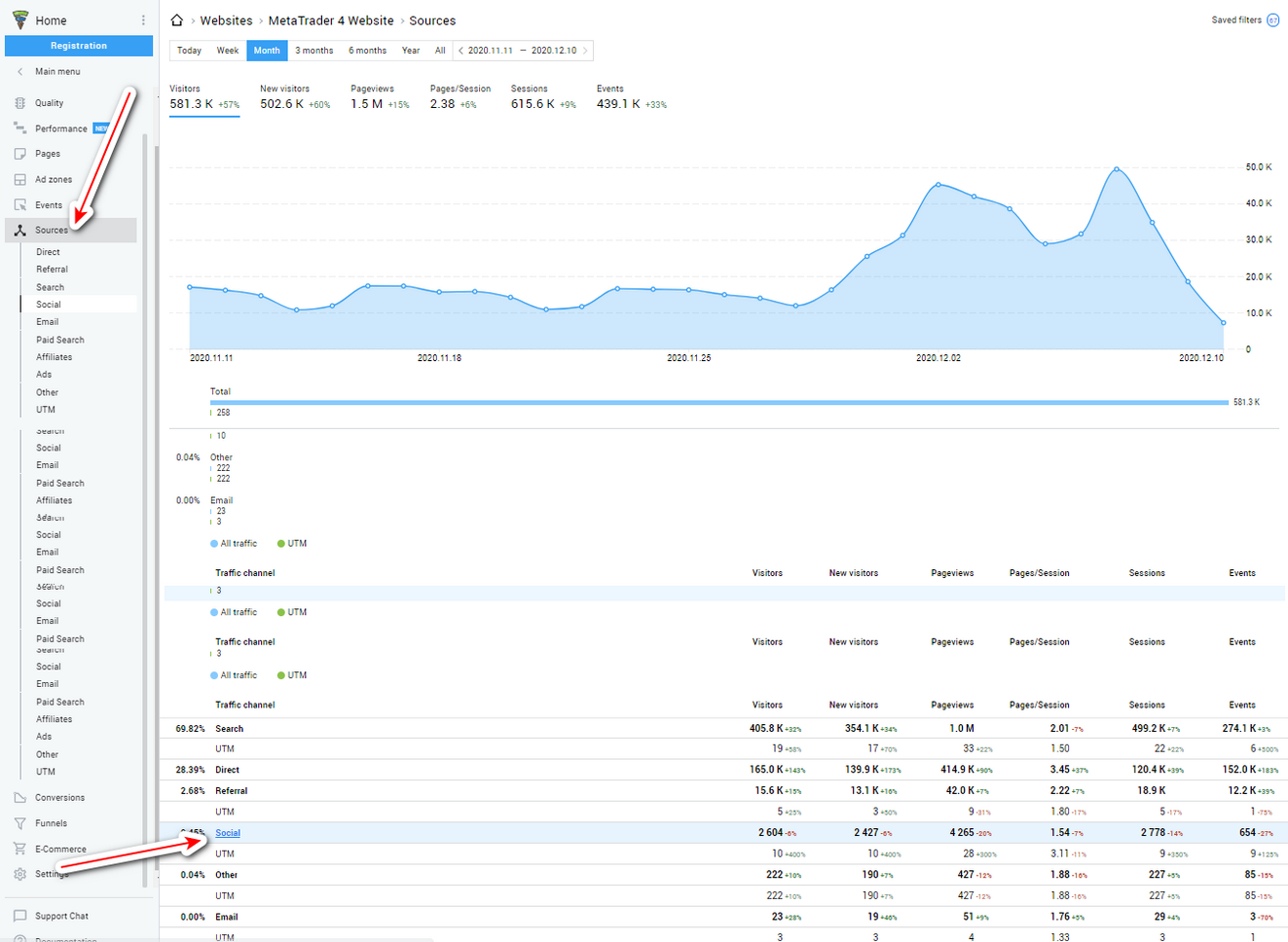Viewport: 1288px width, 942px height.
Task: Click the breadcrumb home icon
Action: [176, 20]
